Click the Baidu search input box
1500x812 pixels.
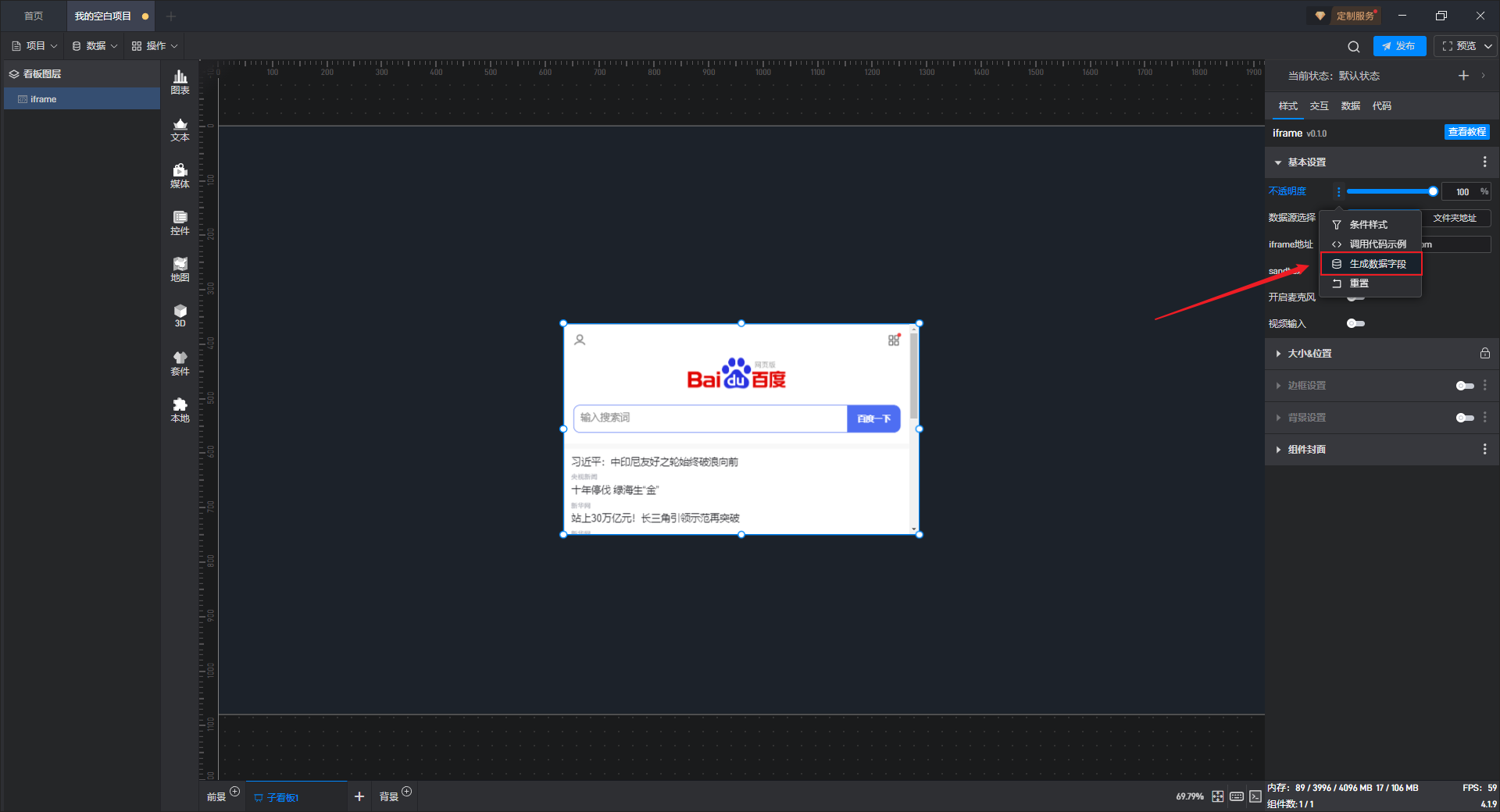[x=710, y=418]
